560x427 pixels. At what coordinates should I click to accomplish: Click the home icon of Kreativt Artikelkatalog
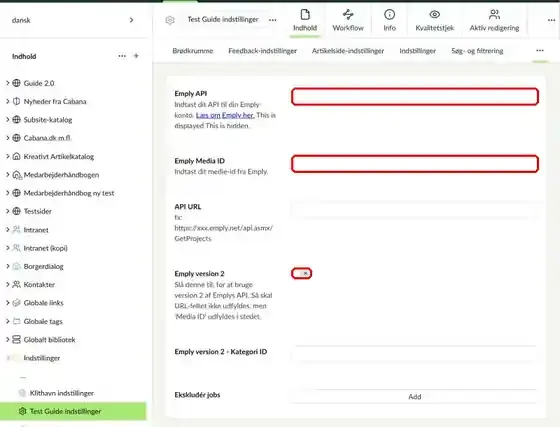[x=16, y=156]
